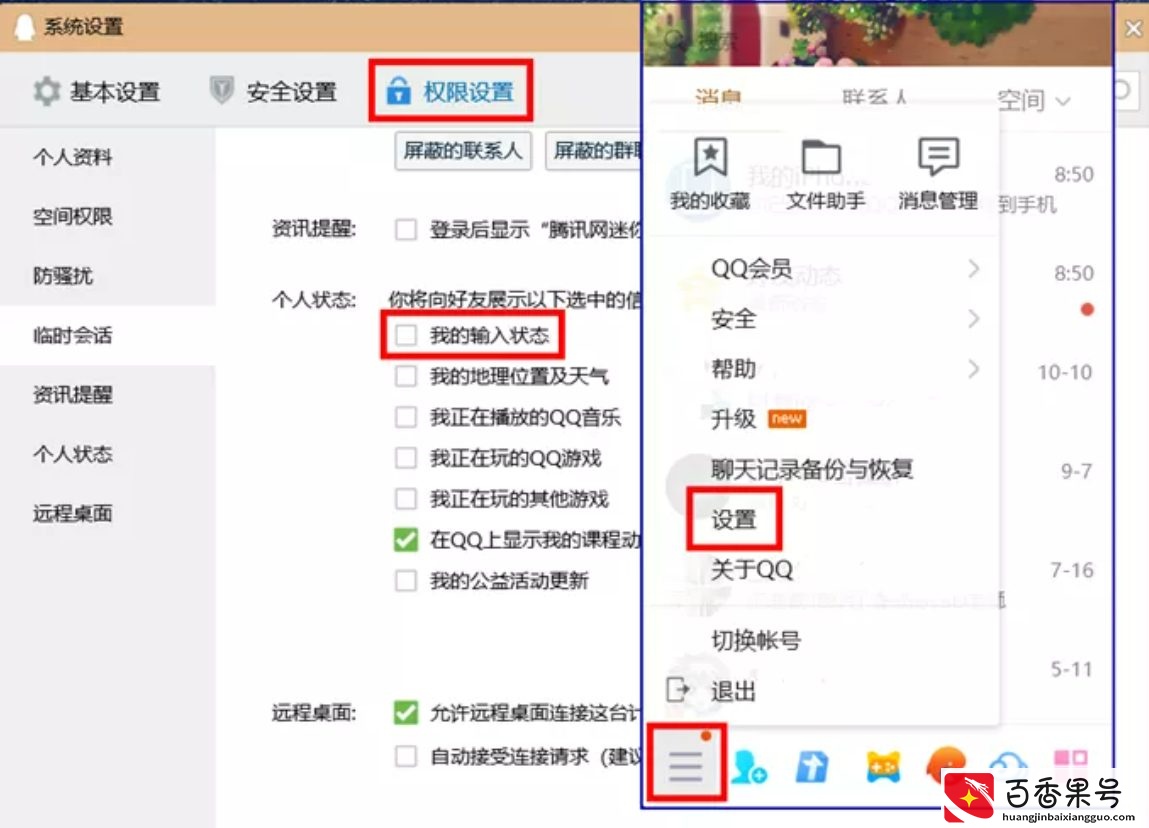Viewport: 1149px width, 828px height.
Task: Click the gear icon of 基本设置
Action: 47,92
